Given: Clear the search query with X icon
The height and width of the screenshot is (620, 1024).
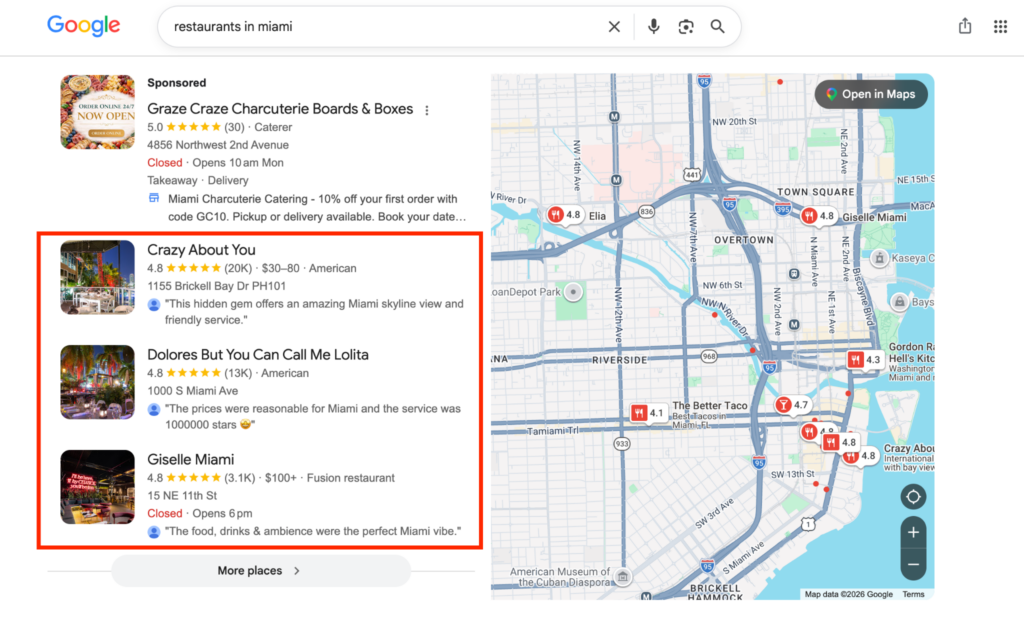Looking at the screenshot, I should click(614, 27).
